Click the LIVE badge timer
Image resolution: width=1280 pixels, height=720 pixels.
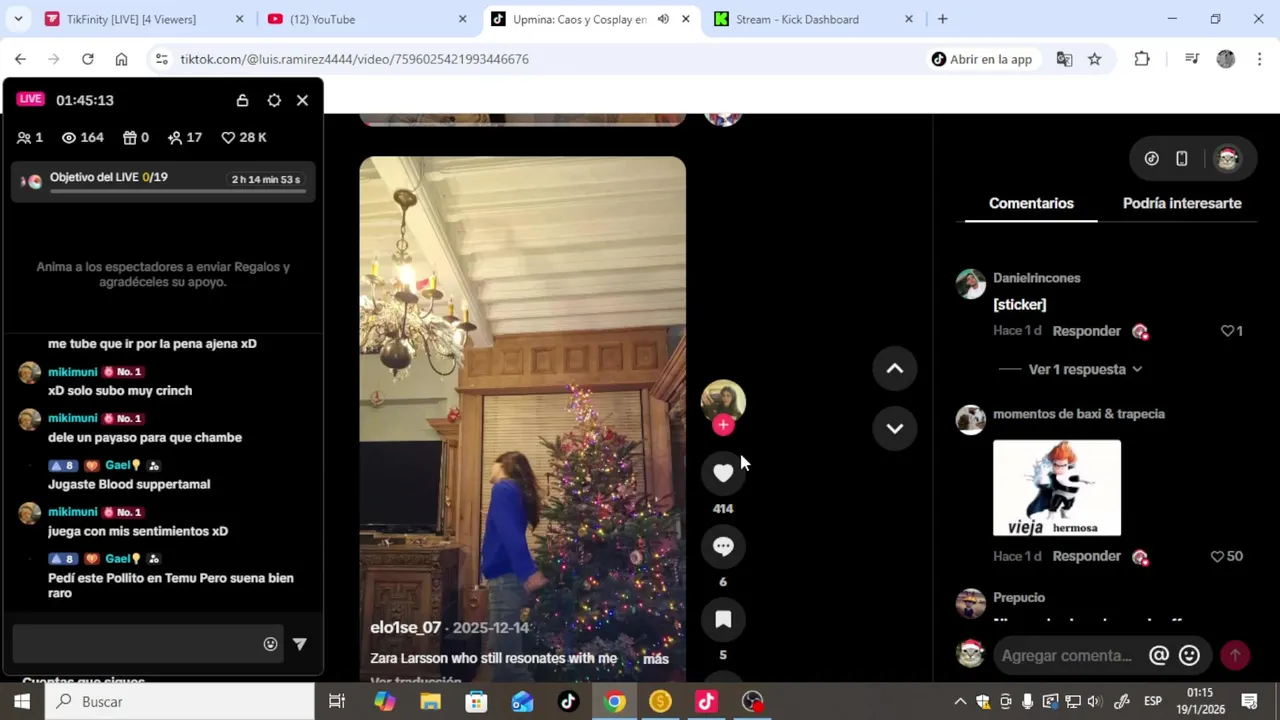click(30, 99)
